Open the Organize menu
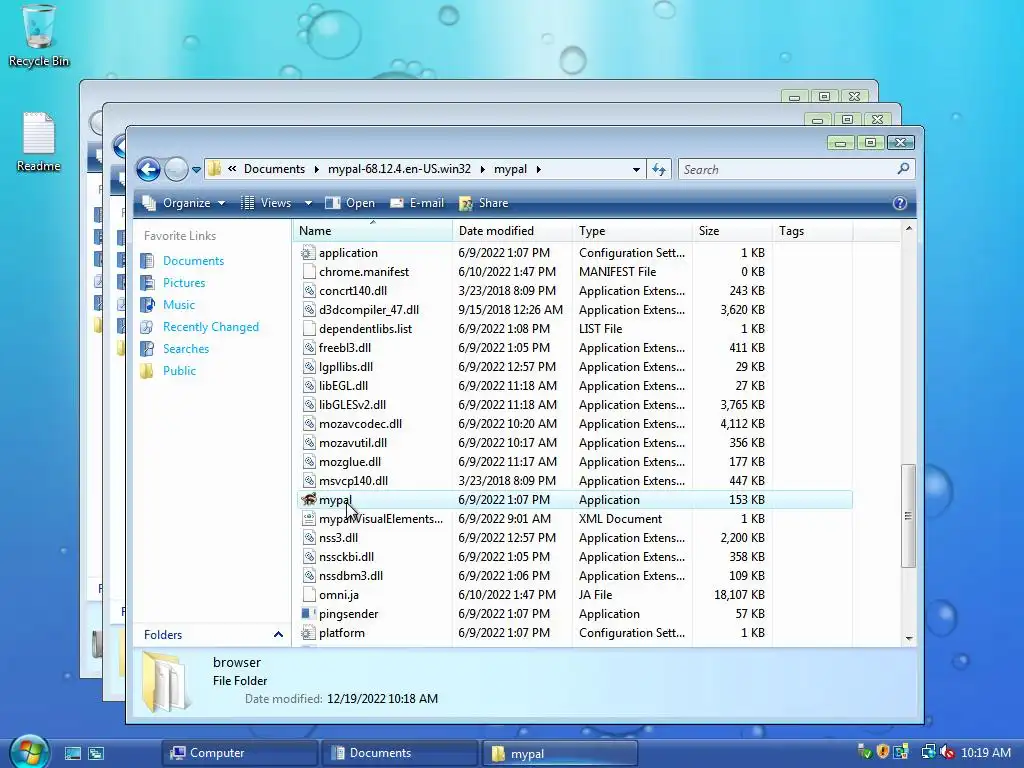This screenshot has height=768, width=1024. (184, 203)
